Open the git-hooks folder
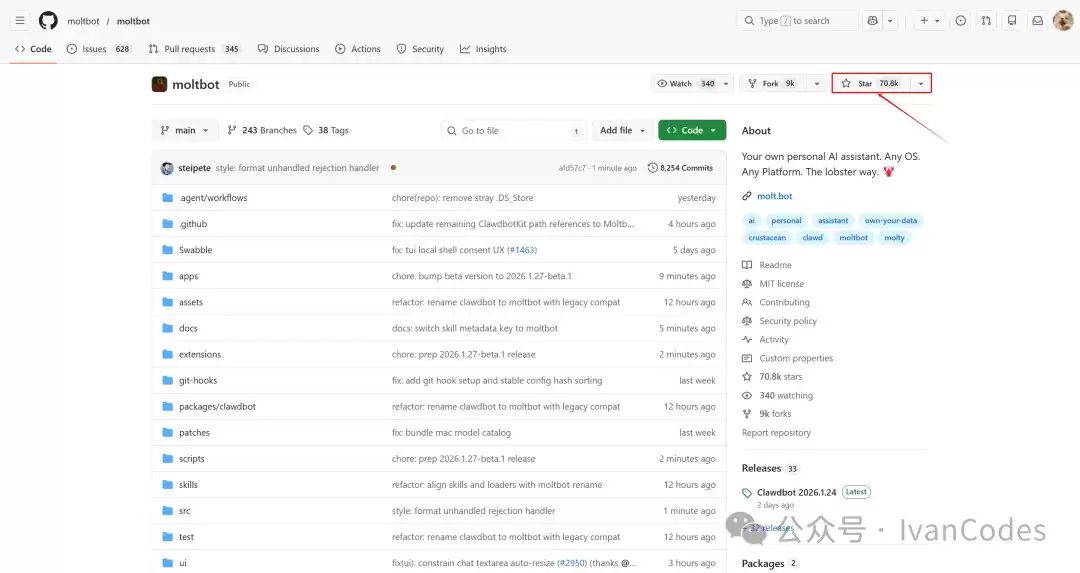This screenshot has width=1080, height=573. pyautogui.click(x=198, y=381)
